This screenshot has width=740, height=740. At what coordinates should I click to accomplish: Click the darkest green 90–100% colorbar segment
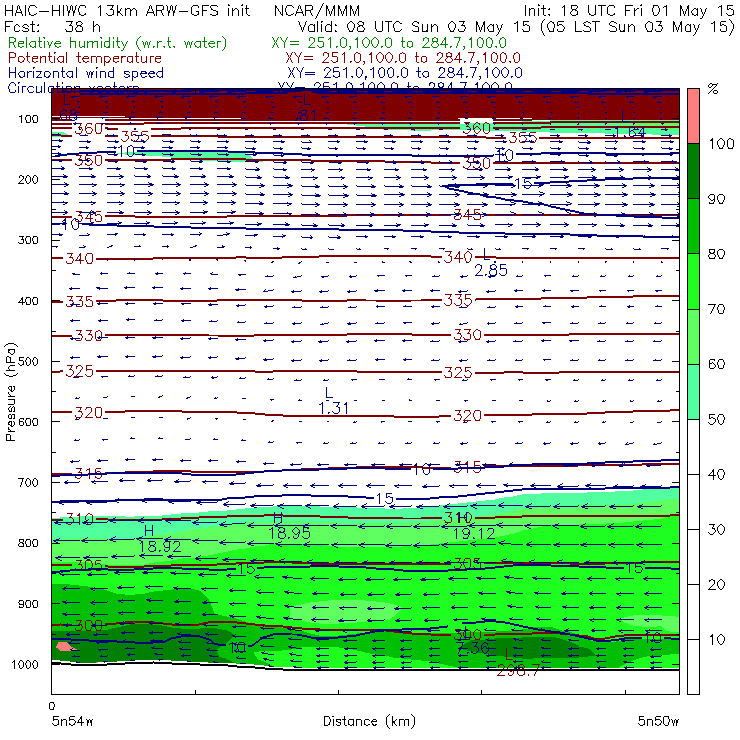coord(693,171)
